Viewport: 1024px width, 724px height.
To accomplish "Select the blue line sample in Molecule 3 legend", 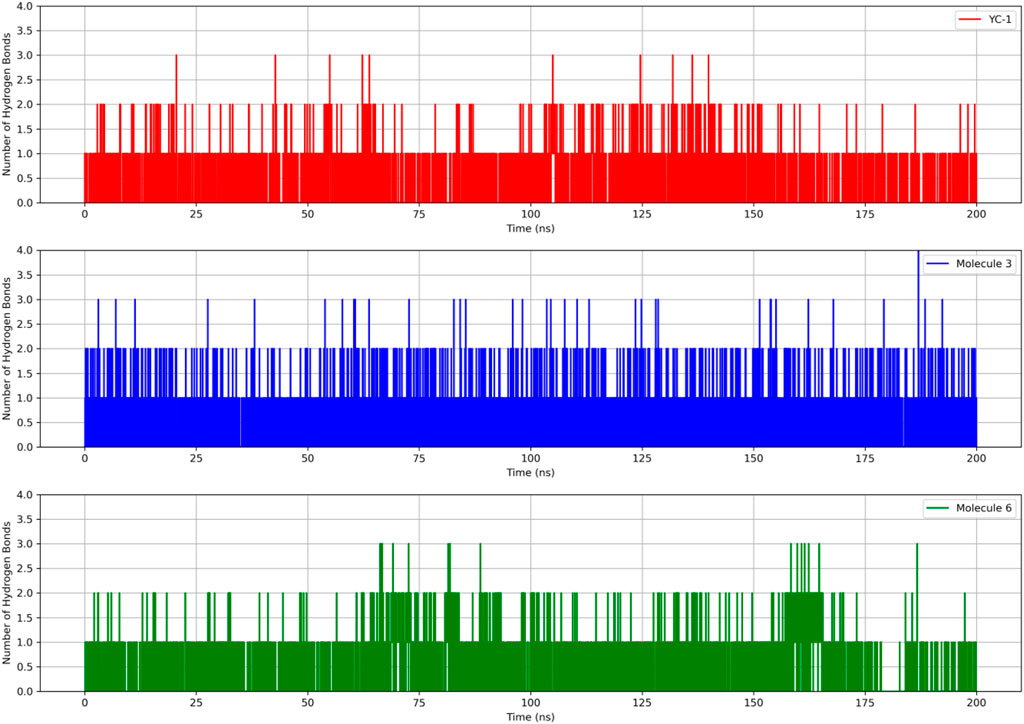I will click(938, 264).
